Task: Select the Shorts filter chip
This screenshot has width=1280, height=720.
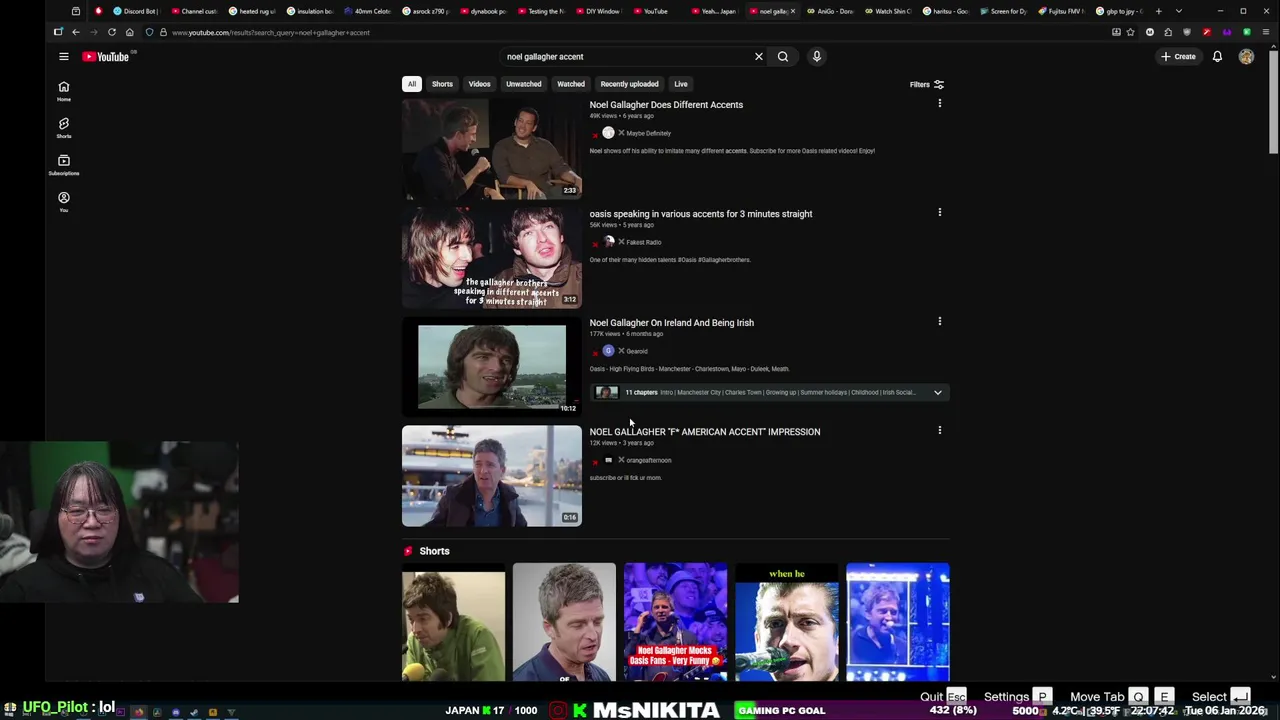Action: pos(442,84)
